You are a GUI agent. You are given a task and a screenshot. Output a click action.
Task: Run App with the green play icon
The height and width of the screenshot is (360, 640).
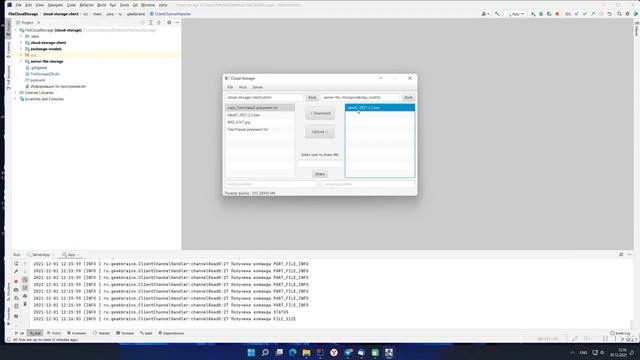tap(533, 14)
